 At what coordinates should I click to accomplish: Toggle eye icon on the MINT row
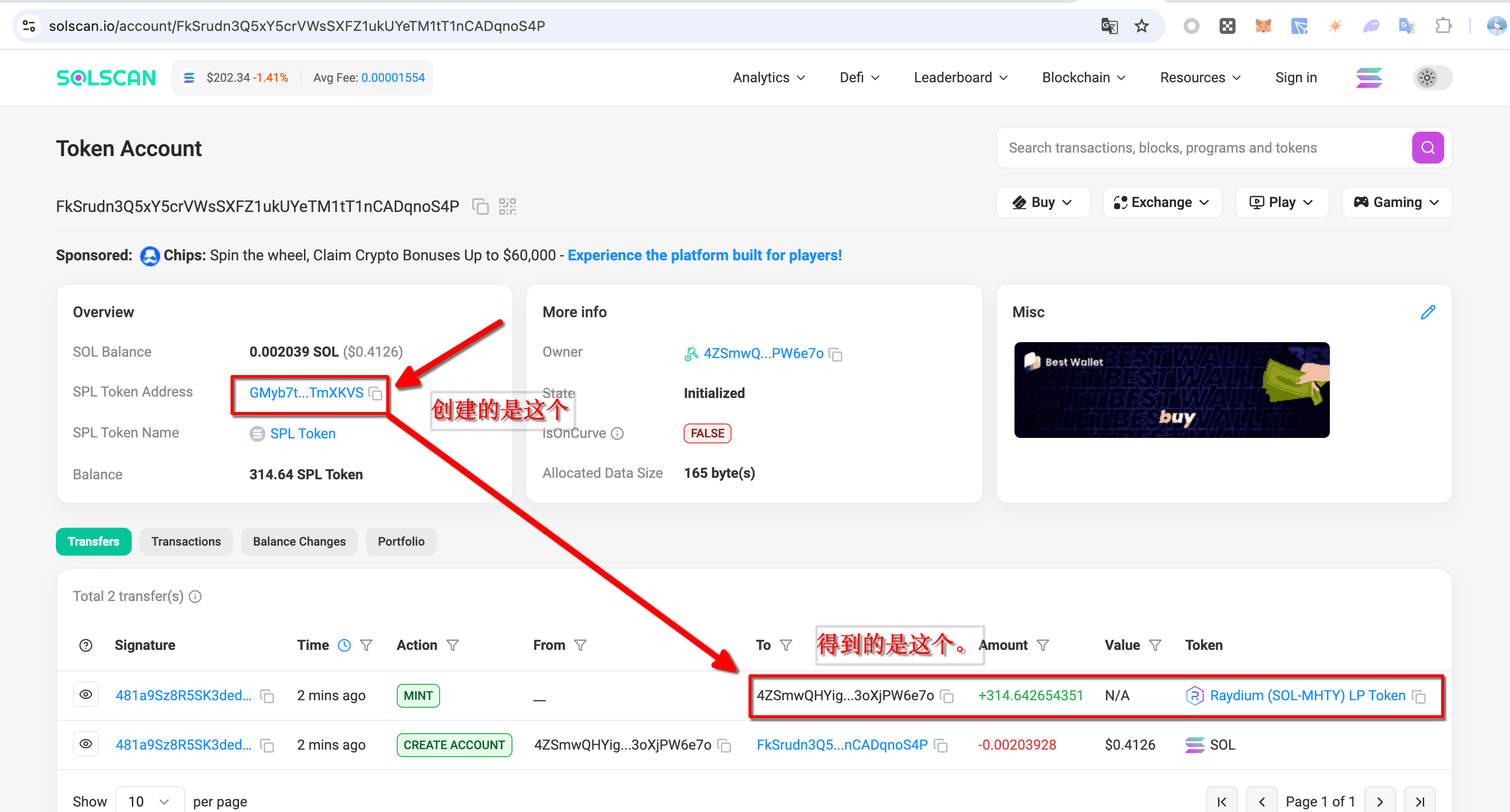tap(86, 695)
